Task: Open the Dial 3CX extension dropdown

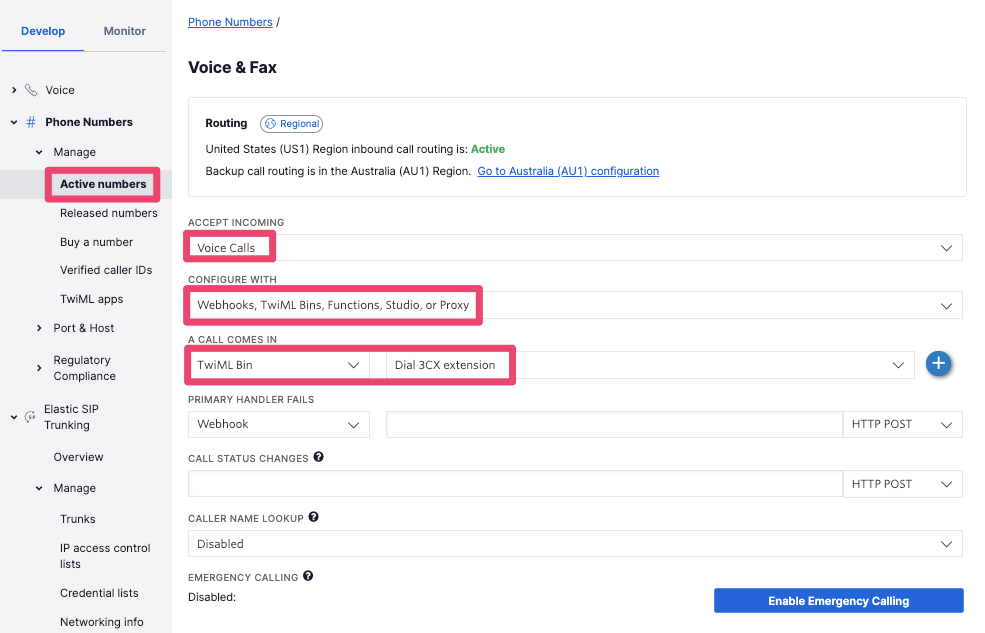Action: point(650,365)
